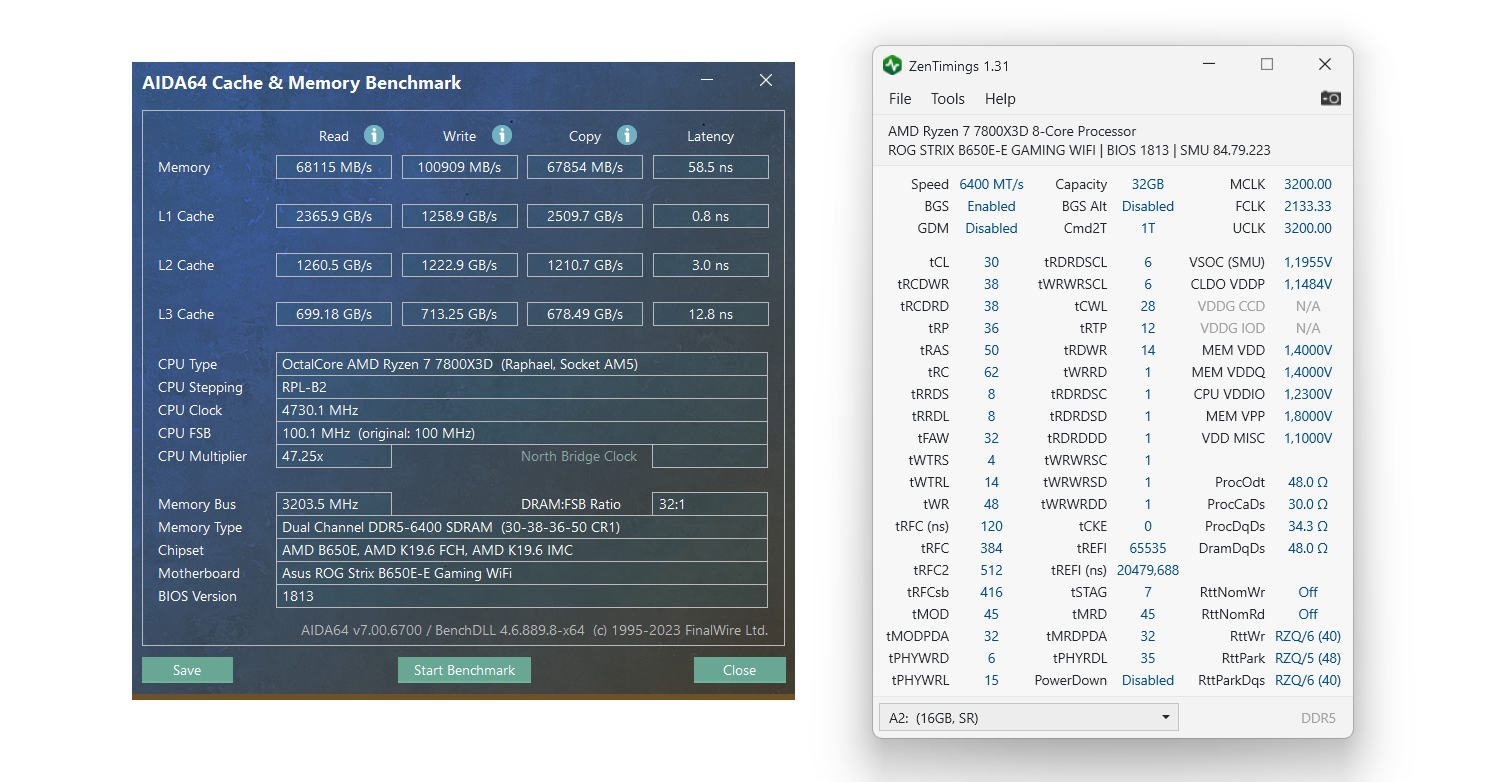This screenshot has width=1492, height=782.
Task: Click the CLDO VDDP value 1,1484V
Action: (x=1308, y=284)
